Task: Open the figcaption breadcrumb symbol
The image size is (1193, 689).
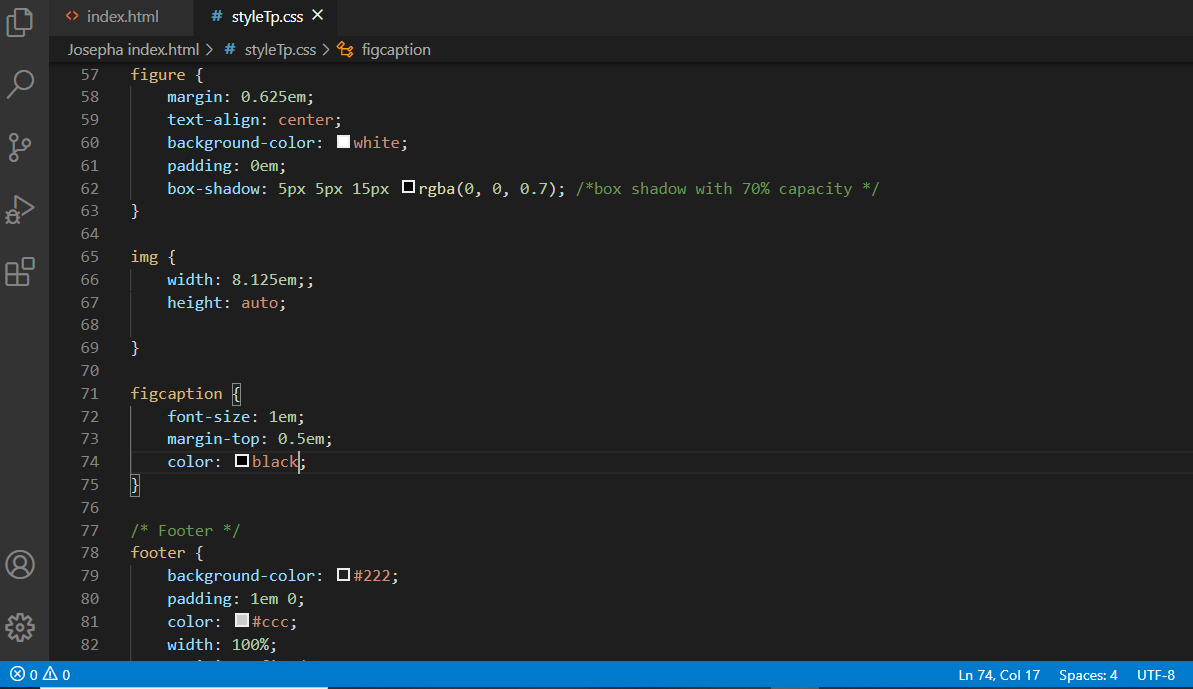Action: click(x=396, y=49)
